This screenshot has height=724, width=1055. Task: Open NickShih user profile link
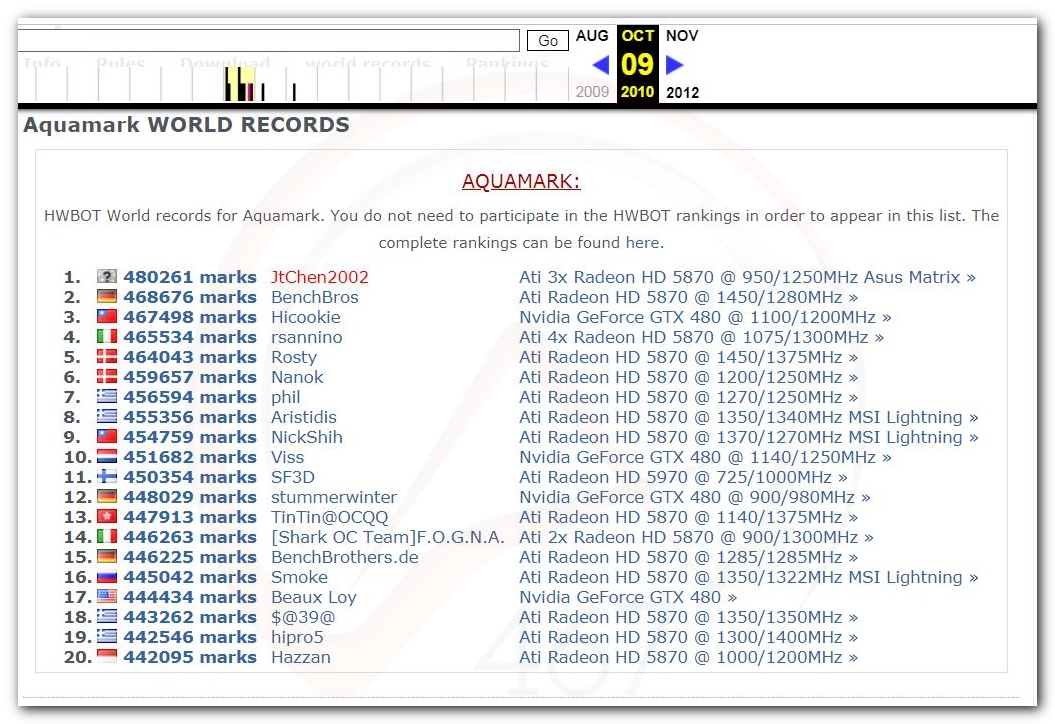tap(307, 437)
